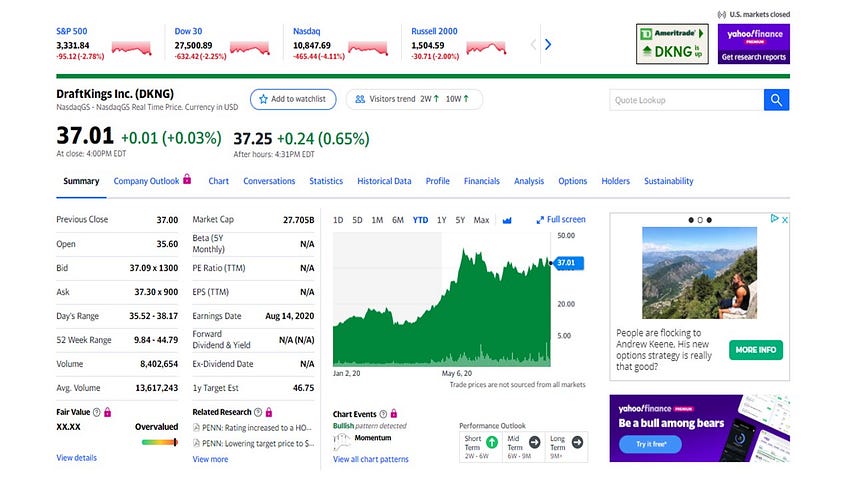
Task: Click the Mid Term right arrow icon
Action: coord(535,442)
